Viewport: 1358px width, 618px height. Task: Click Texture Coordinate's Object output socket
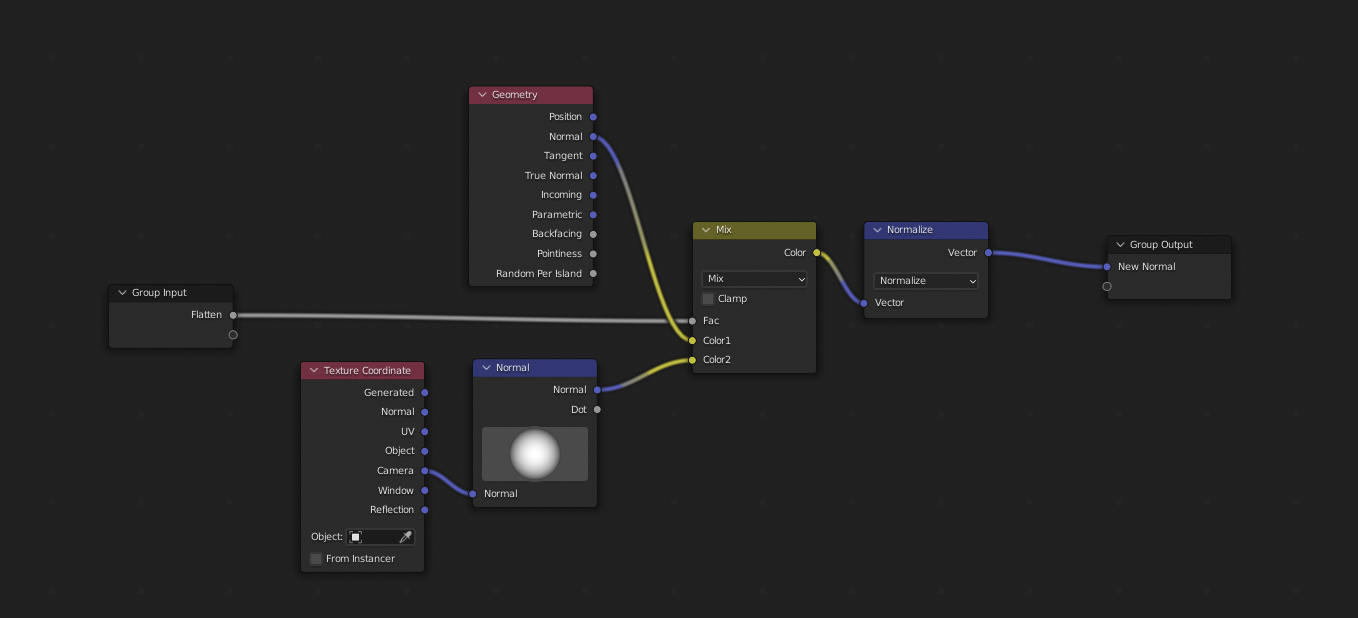424,451
